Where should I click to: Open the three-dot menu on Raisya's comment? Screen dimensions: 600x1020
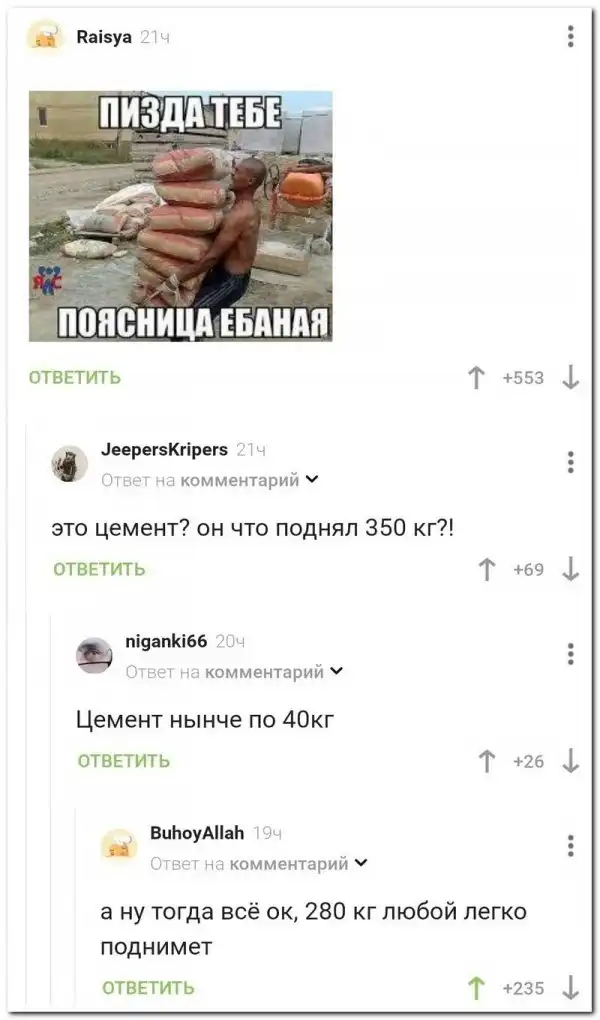click(570, 36)
